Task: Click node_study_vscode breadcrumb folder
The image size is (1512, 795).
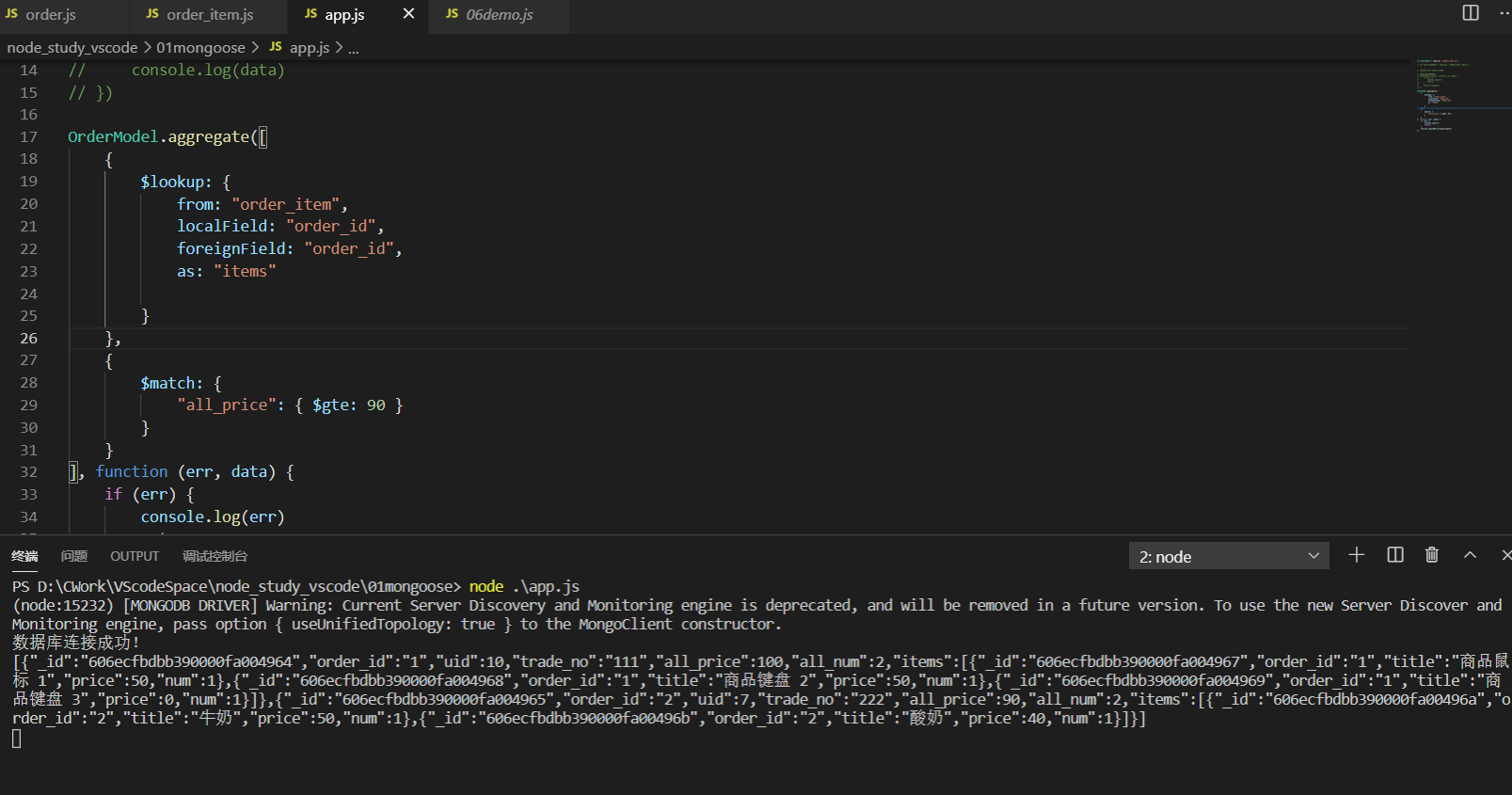Action: pyautogui.click(x=72, y=48)
